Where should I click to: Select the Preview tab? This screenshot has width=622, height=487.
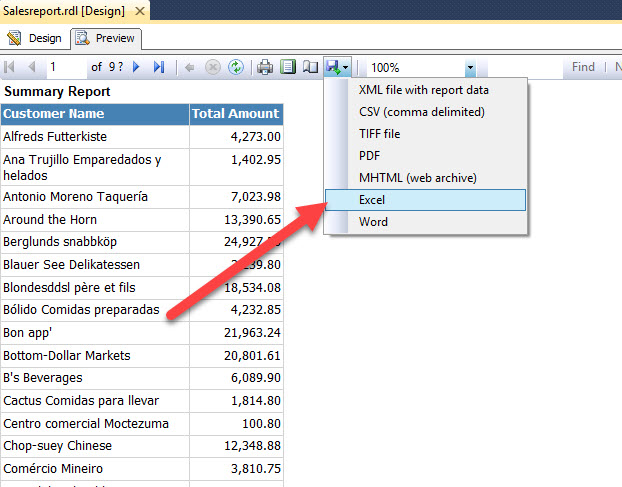(106, 38)
